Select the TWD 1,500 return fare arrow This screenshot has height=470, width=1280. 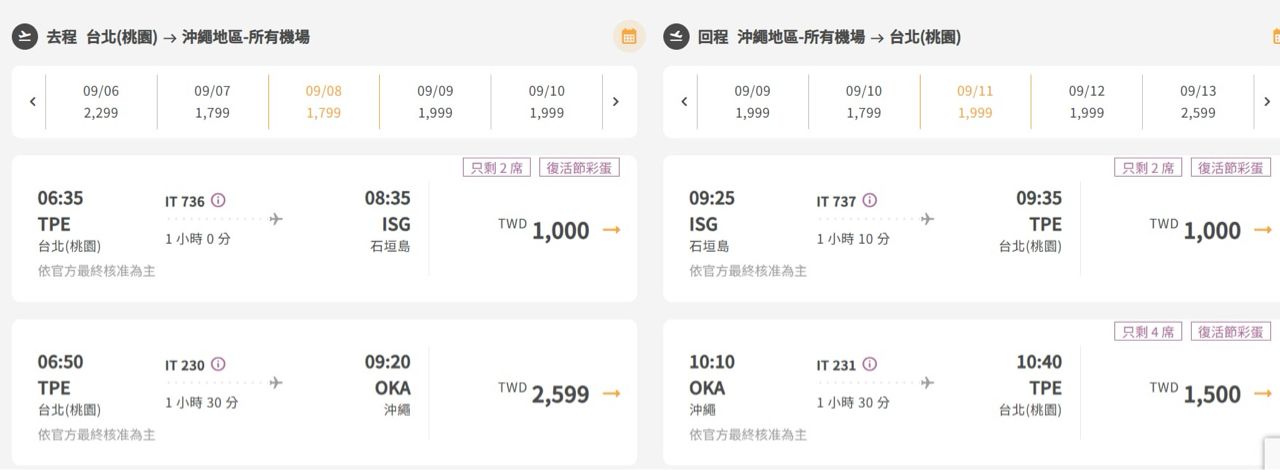coord(1262,394)
